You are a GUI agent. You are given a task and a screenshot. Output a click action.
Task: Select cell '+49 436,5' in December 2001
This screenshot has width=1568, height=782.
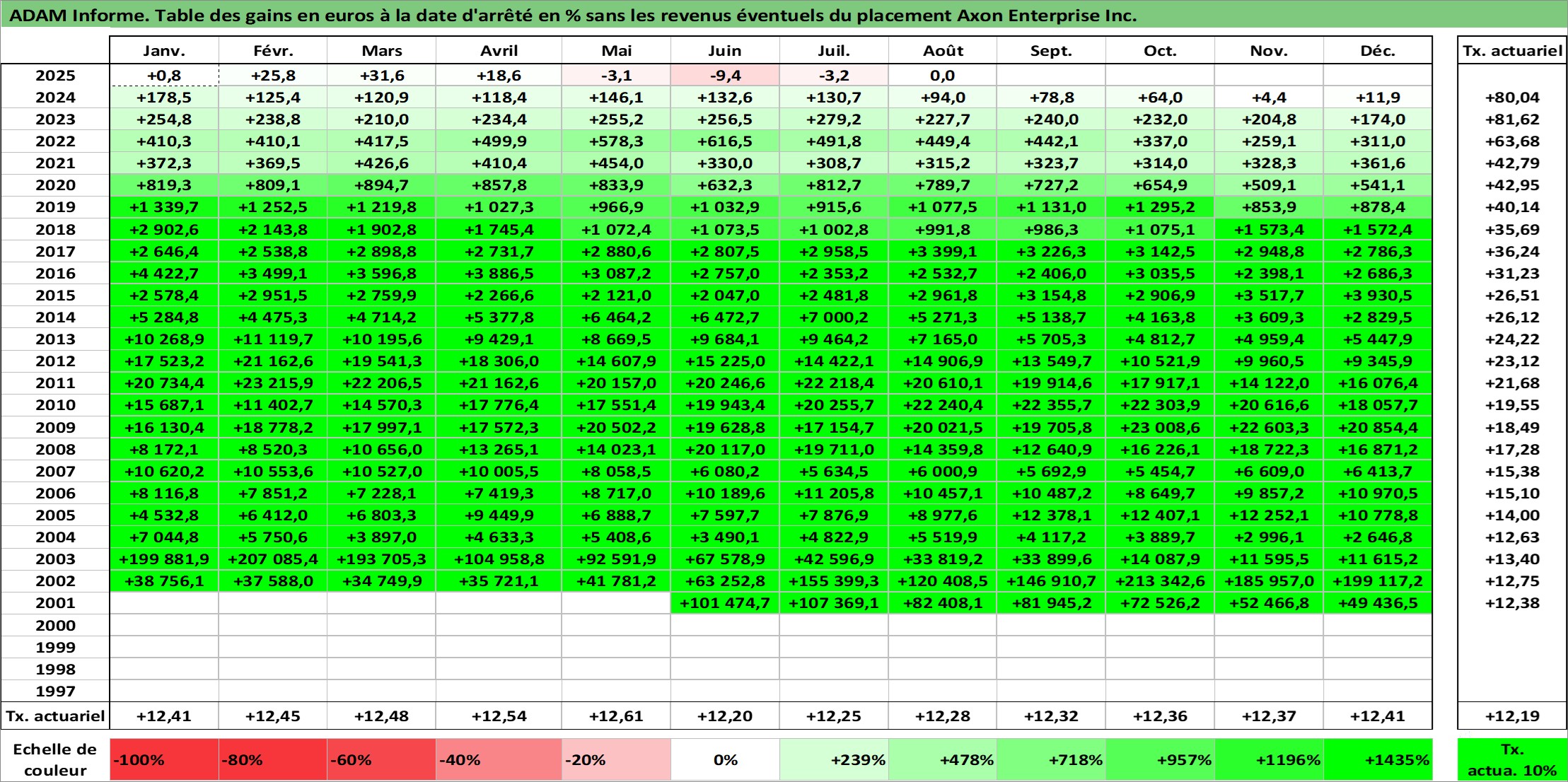tap(1378, 603)
